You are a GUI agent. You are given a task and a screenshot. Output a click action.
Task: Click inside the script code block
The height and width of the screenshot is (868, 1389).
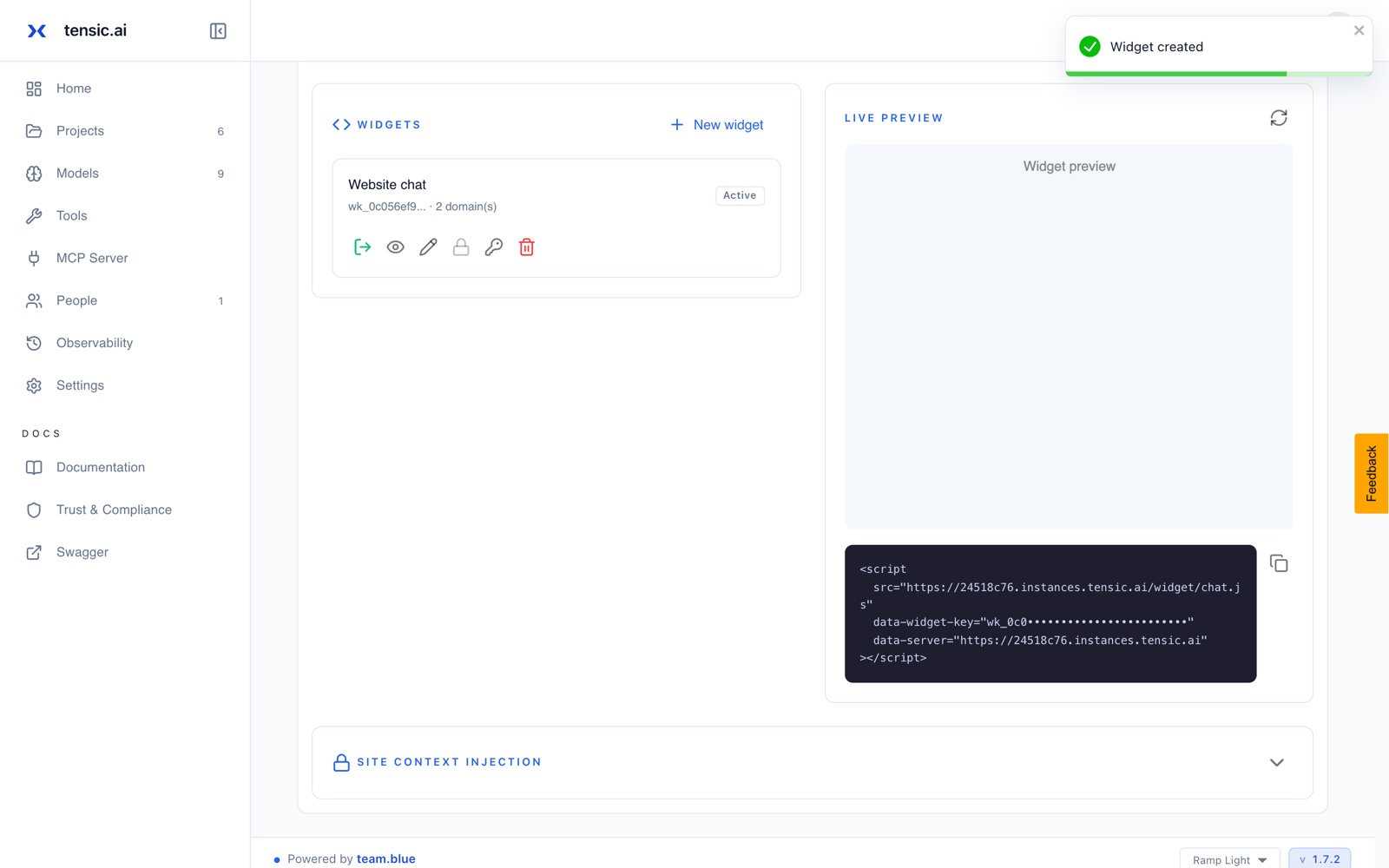point(1050,614)
